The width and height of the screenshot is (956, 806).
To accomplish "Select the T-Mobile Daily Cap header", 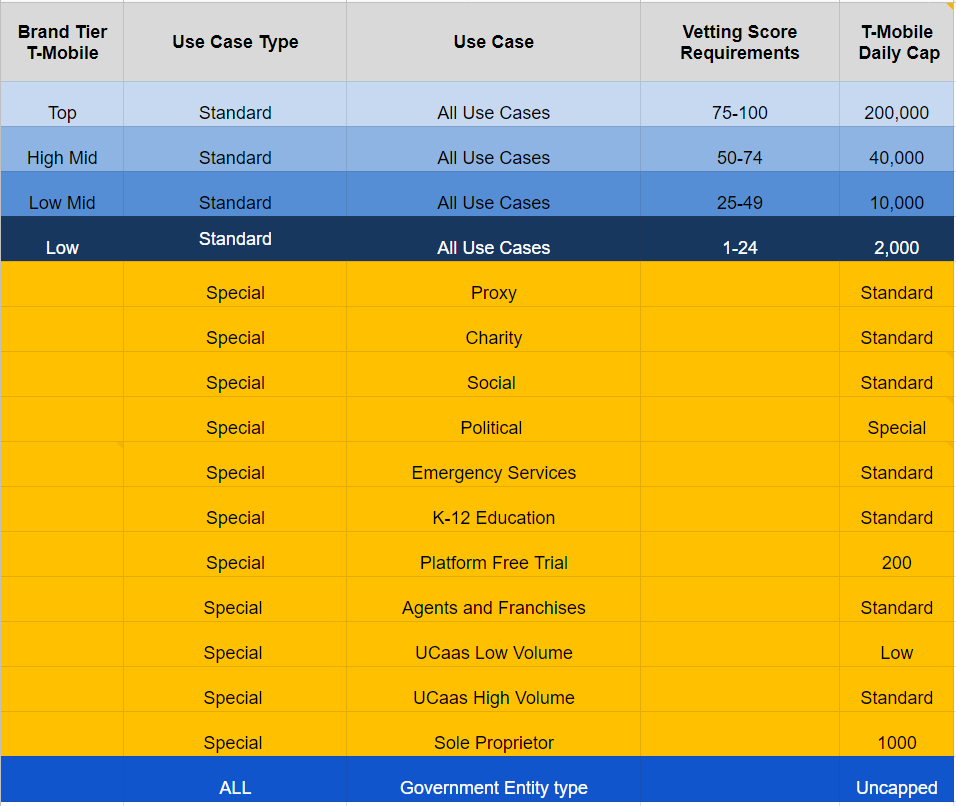I will pyautogui.click(x=897, y=42).
